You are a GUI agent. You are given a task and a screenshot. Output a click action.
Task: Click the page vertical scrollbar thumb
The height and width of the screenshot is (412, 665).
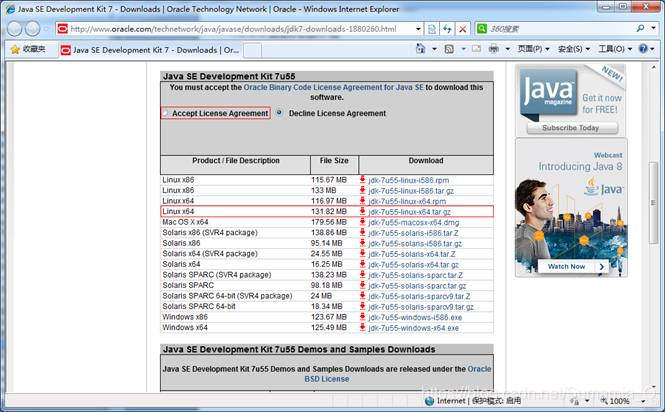click(653, 203)
